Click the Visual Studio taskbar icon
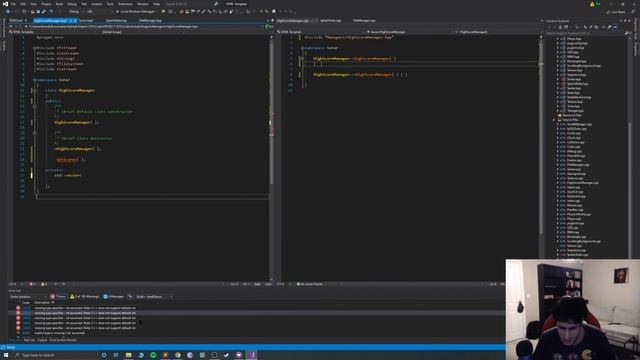 click(x=251, y=355)
